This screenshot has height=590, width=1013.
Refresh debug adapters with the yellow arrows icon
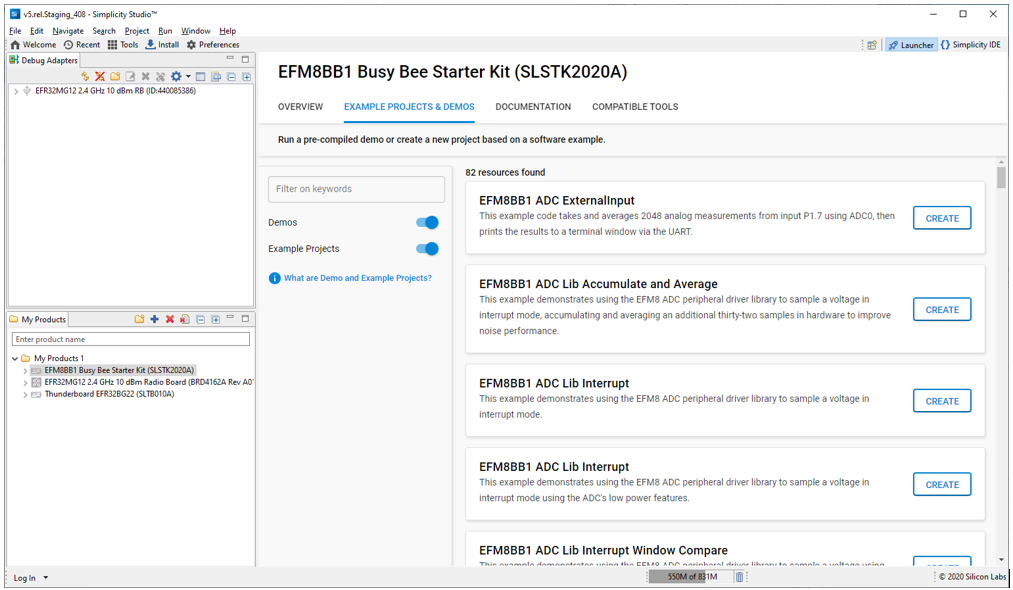(x=85, y=76)
